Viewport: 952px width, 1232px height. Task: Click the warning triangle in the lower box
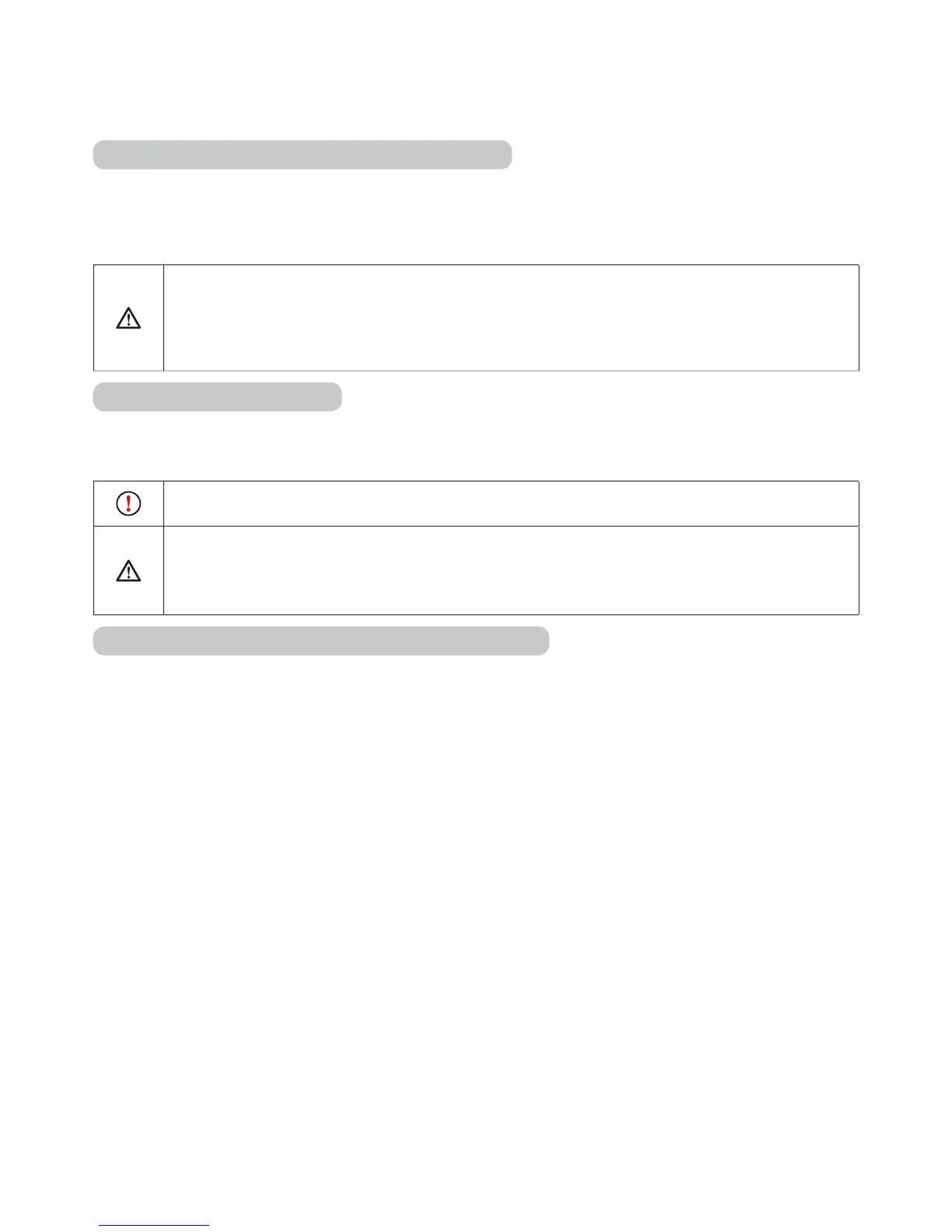pyautogui.click(x=128, y=572)
